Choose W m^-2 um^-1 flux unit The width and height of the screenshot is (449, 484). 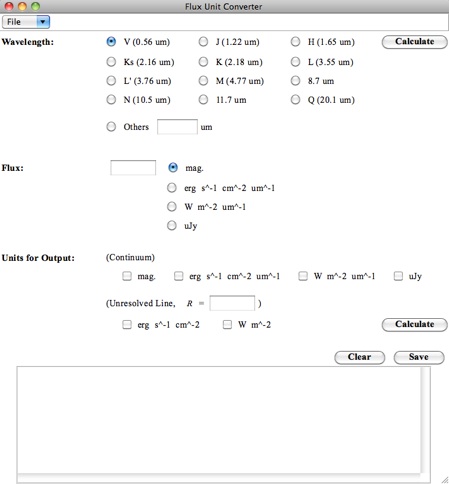(172, 207)
